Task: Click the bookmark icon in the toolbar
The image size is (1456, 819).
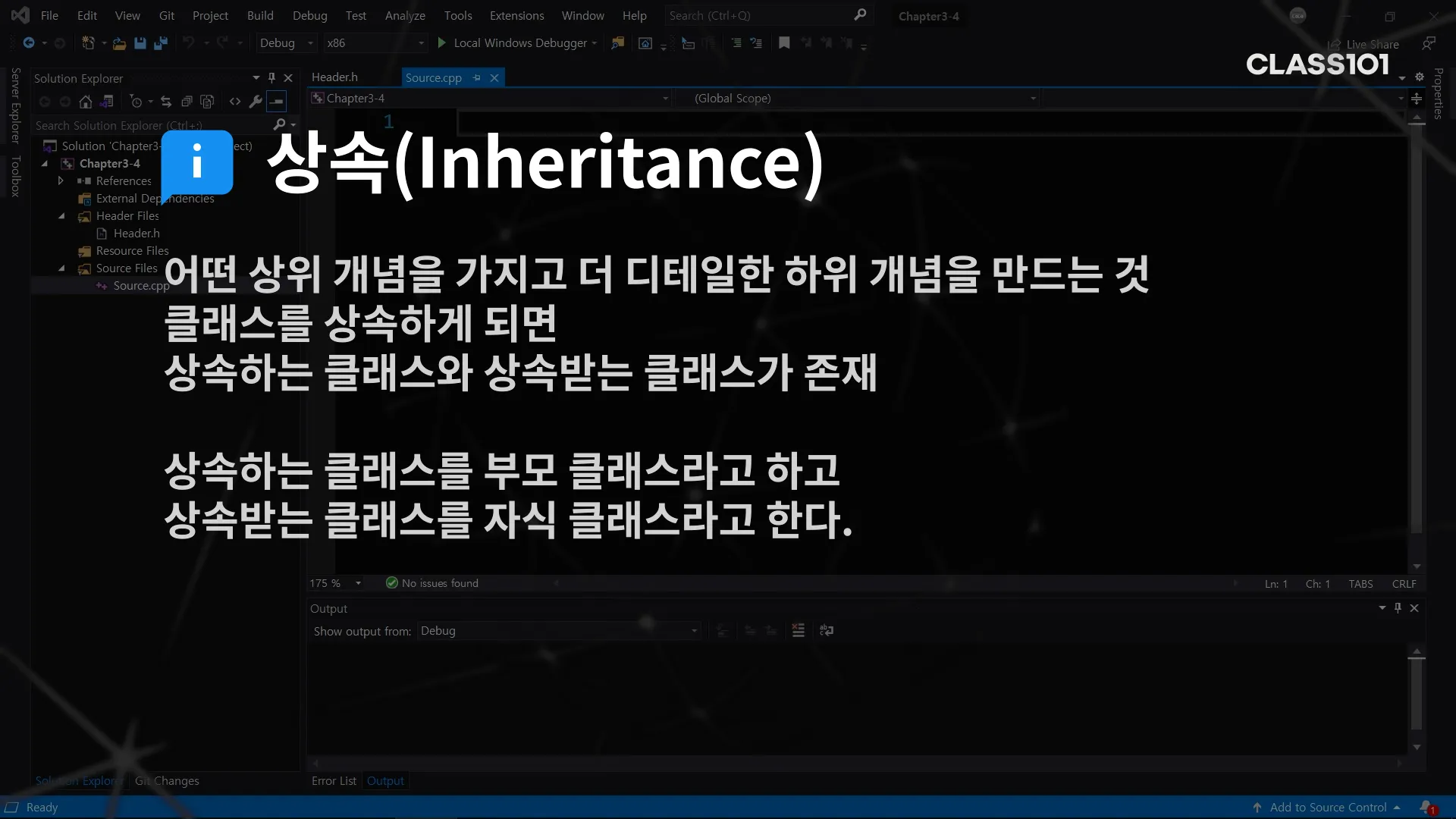Action: pos(784,43)
